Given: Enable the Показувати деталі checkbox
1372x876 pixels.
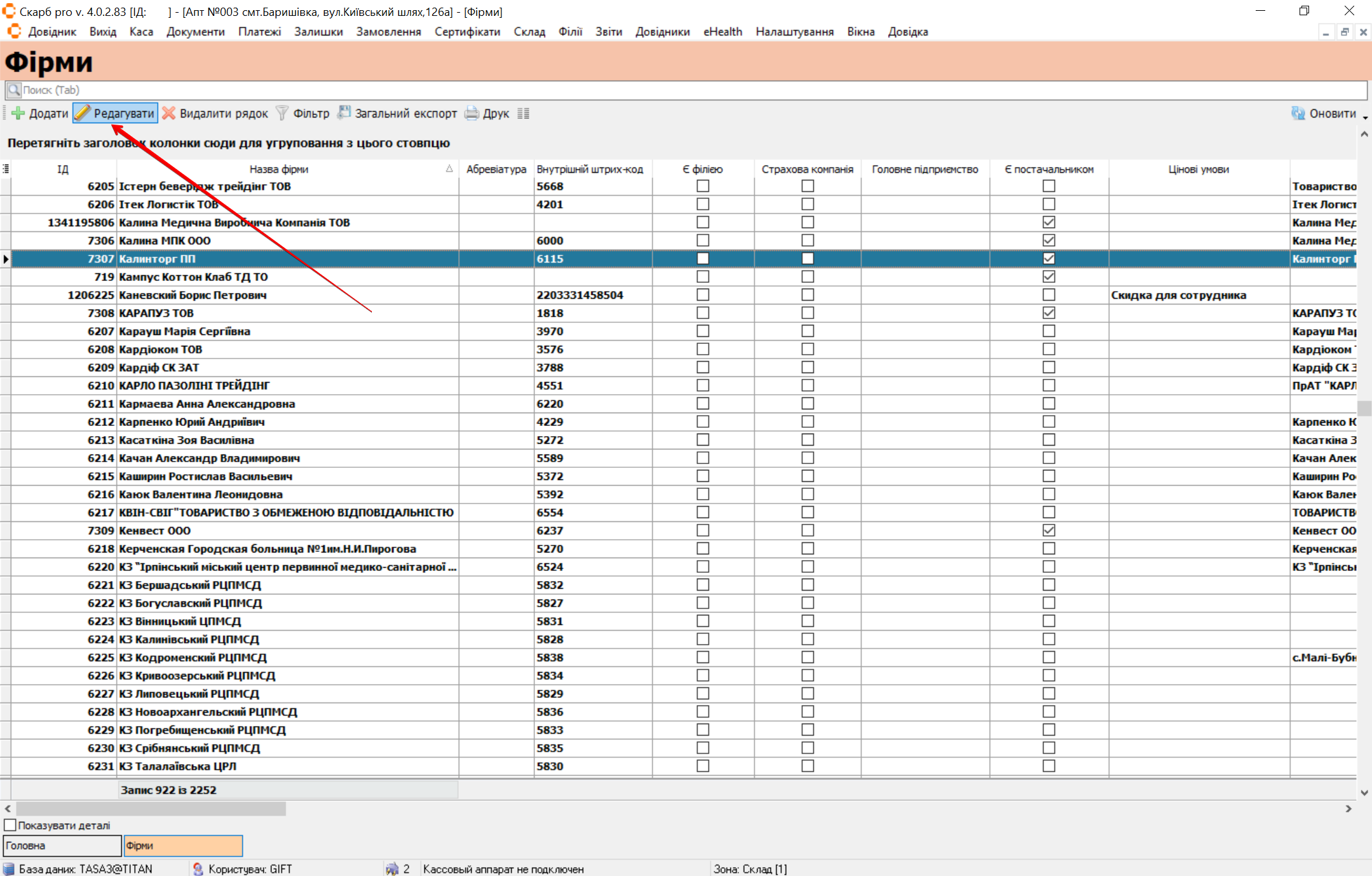Looking at the screenshot, I should coord(10,825).
